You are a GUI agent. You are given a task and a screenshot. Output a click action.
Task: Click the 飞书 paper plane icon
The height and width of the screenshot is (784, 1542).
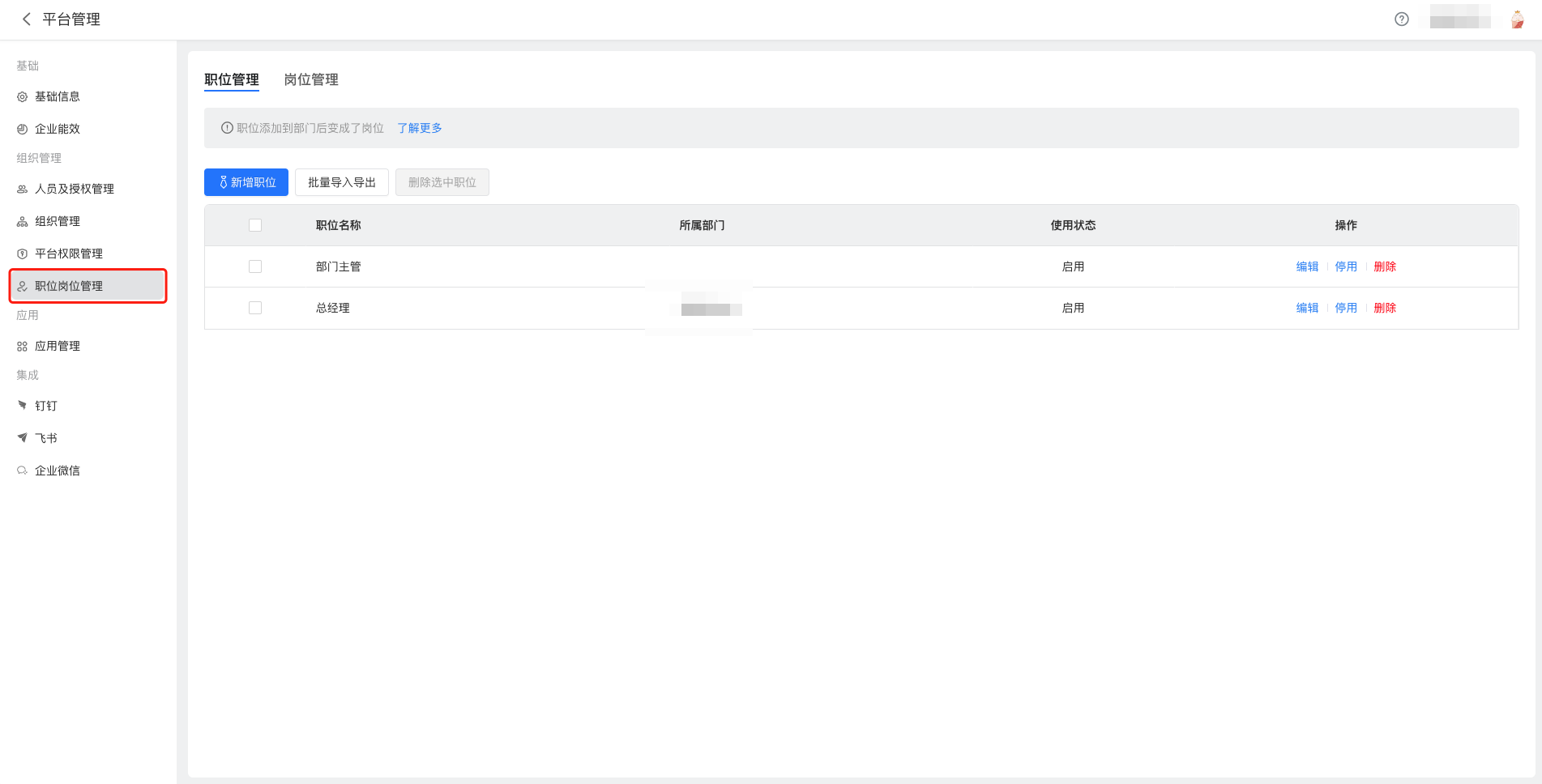click(23, 438)
